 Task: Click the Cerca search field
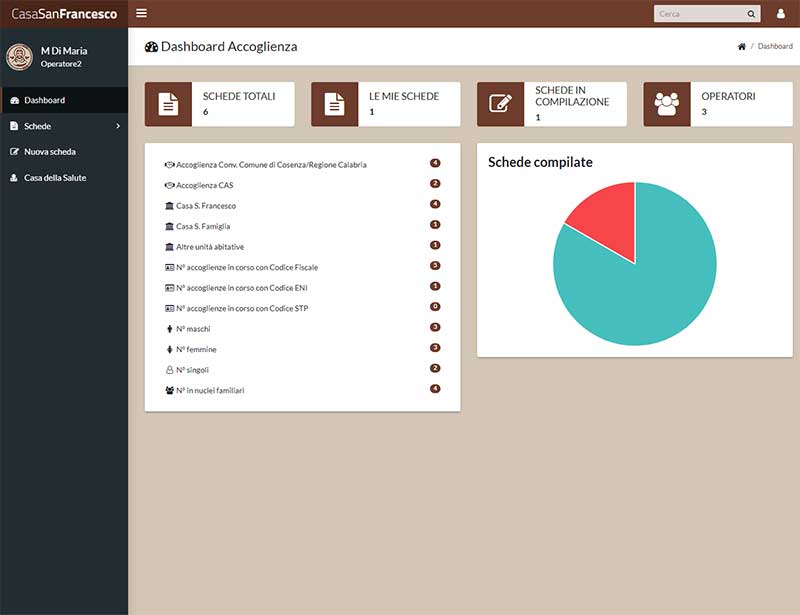(x=700, y=14)
